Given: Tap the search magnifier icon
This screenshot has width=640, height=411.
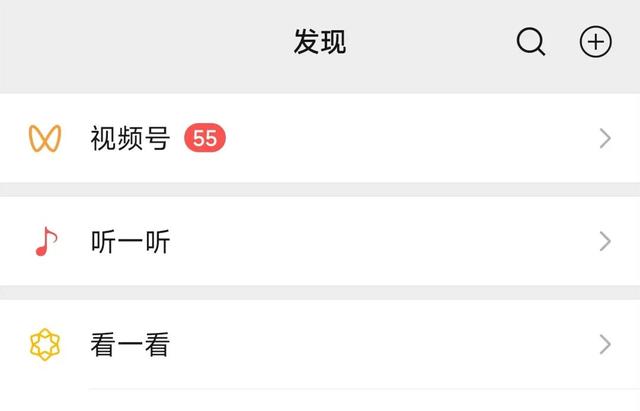Looking at the screenshot, I should pyautogui.click(x=530, y=42).
